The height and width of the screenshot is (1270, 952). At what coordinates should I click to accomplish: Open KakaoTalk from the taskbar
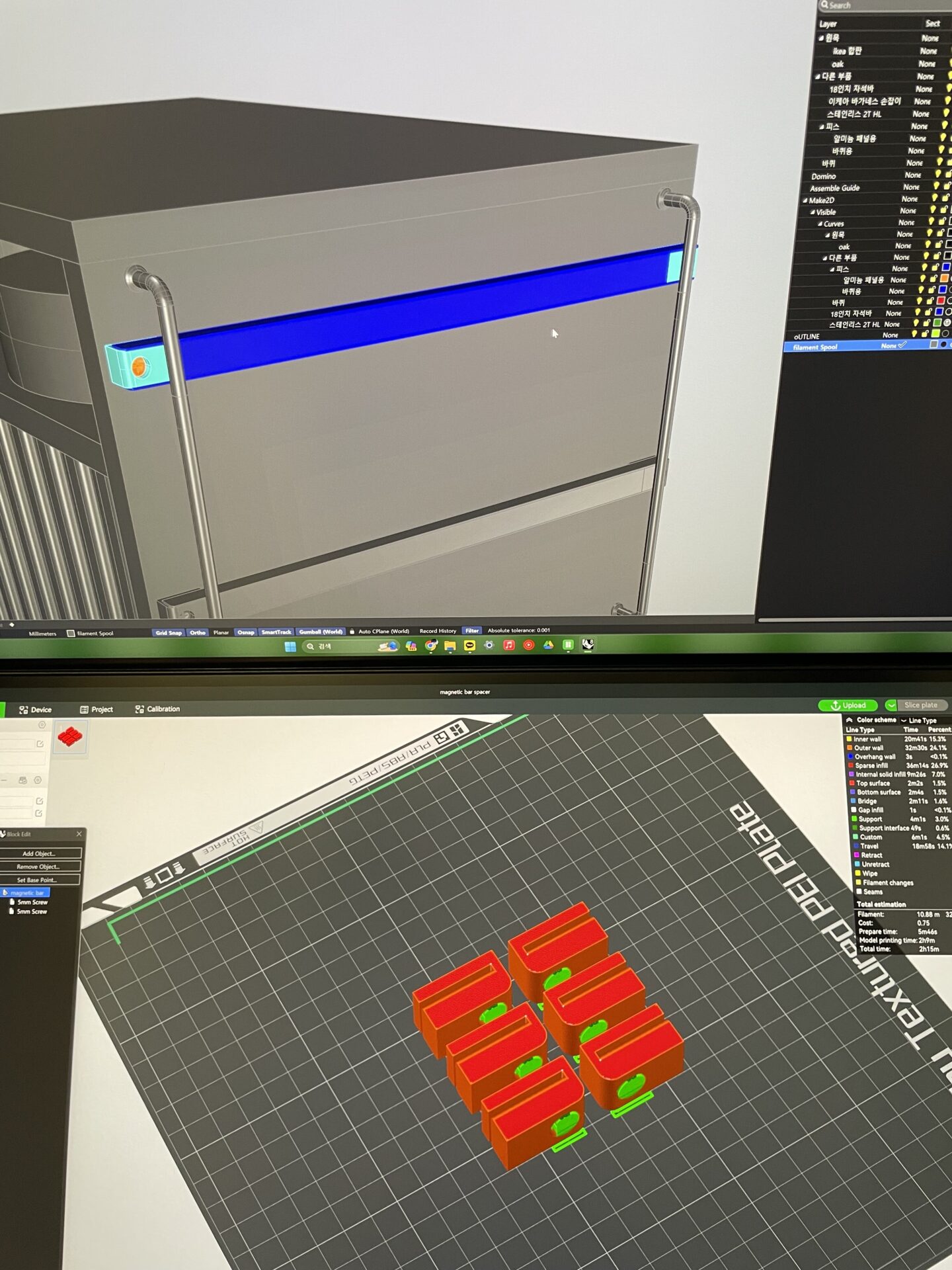point(469,646)
